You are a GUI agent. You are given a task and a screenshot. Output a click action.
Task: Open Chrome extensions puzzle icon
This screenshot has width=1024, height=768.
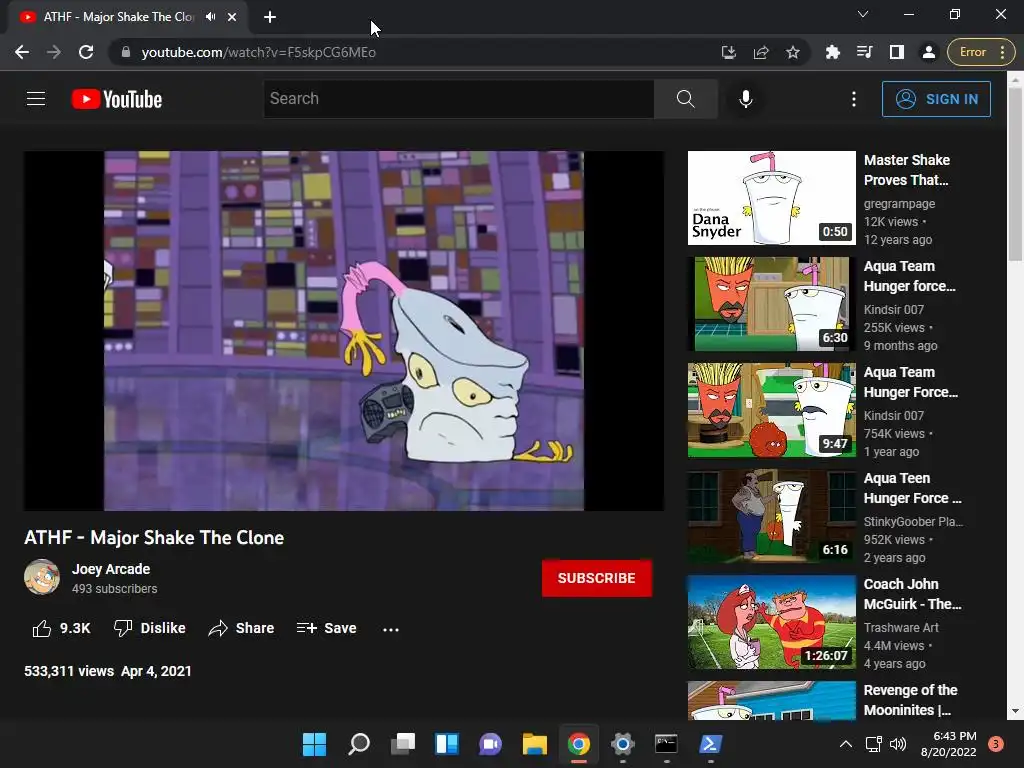click(833, 52)
